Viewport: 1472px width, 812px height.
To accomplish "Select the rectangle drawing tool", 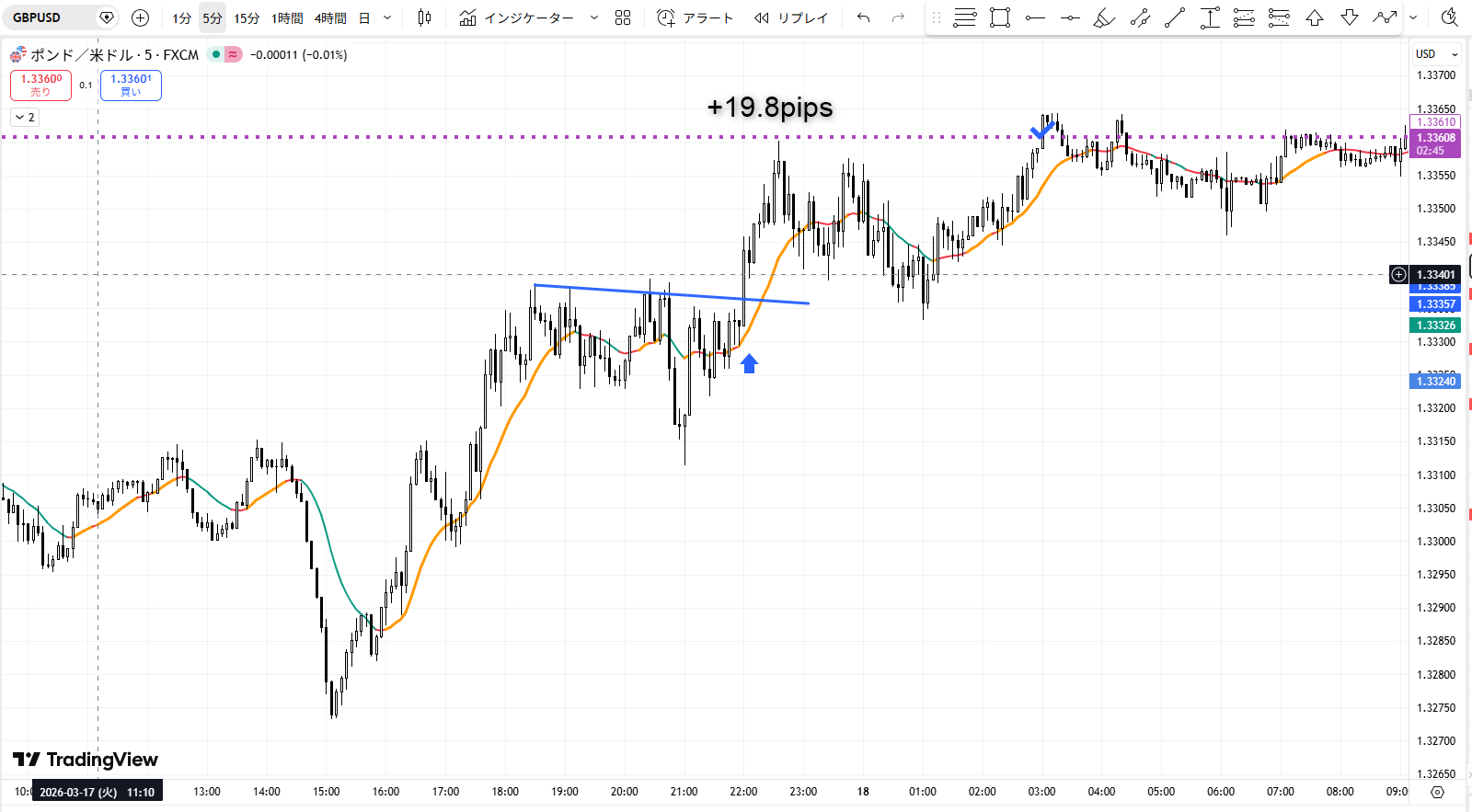I will coord(1000,17).
